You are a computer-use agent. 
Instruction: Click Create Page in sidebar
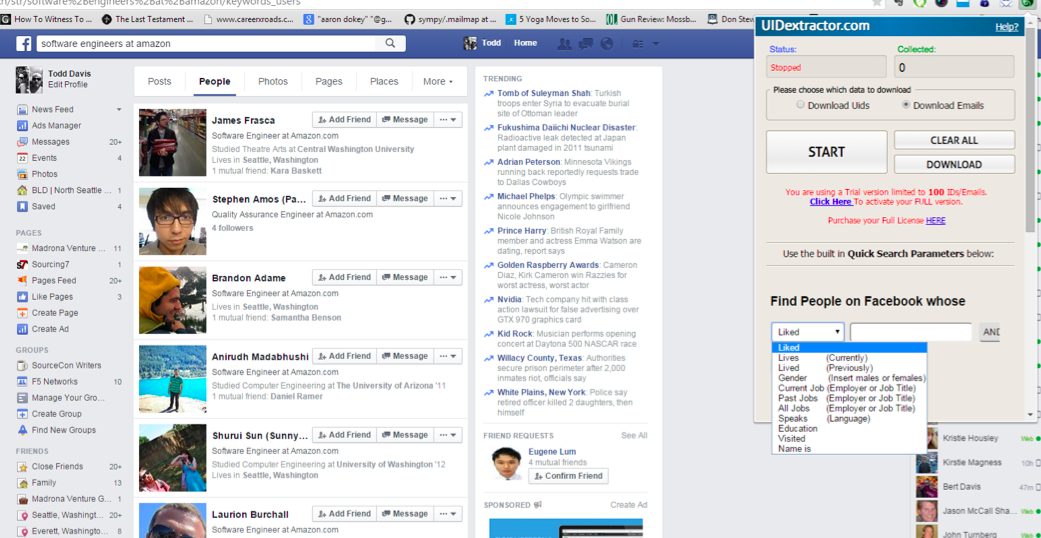click(54, 313)
